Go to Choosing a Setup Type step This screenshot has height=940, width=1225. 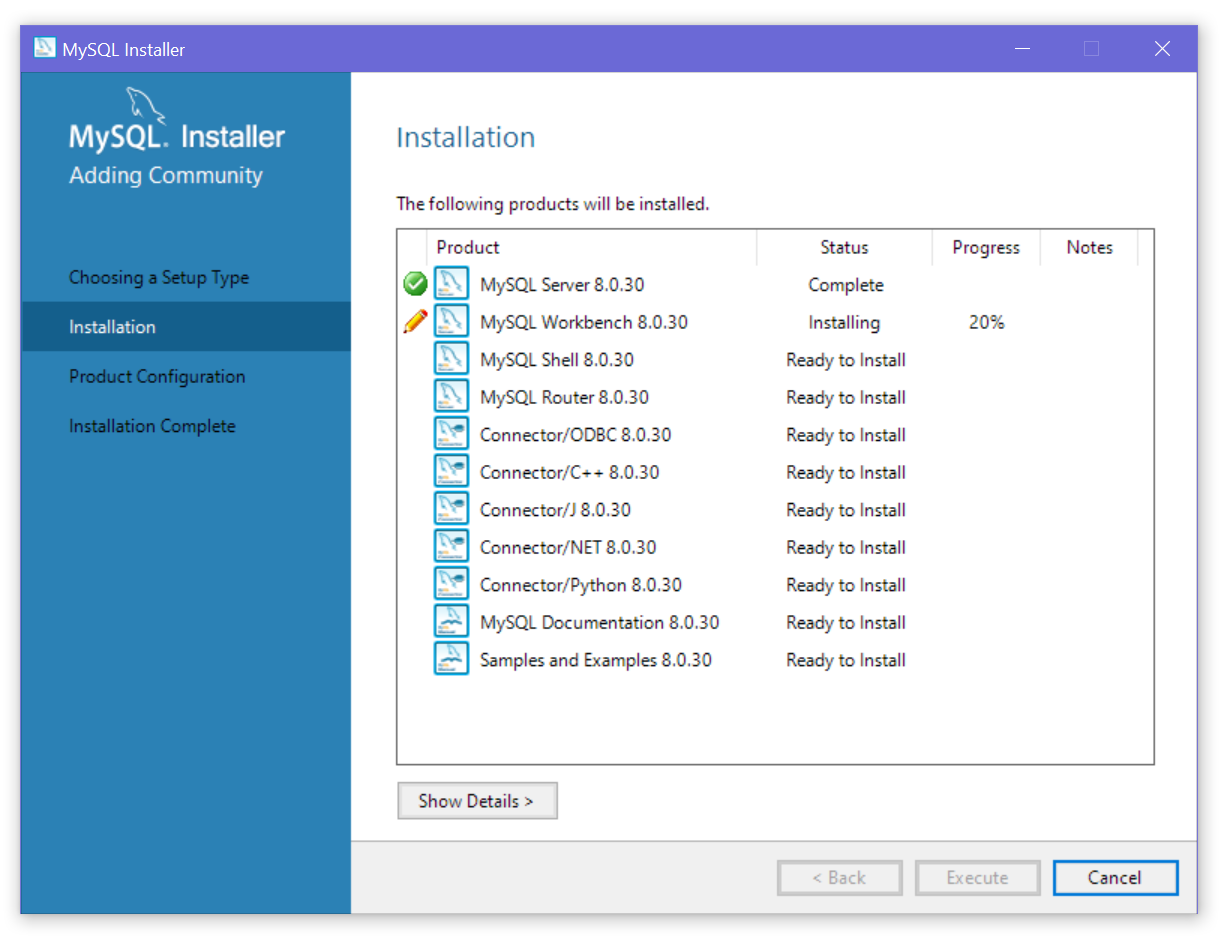click(x=159, y=277)
